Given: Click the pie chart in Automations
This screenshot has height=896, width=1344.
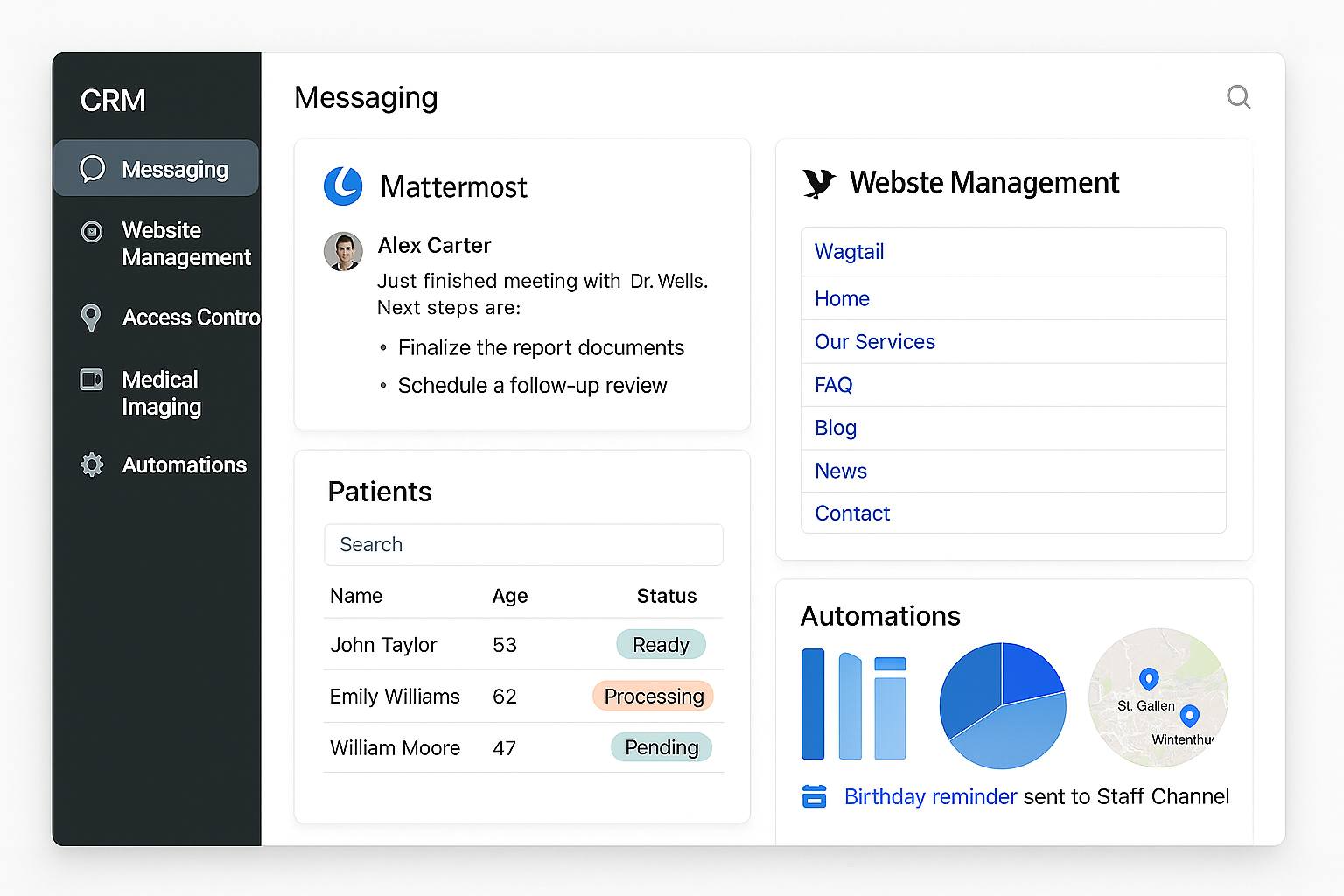Looking at the screenshot, I should coord(1003,705).
